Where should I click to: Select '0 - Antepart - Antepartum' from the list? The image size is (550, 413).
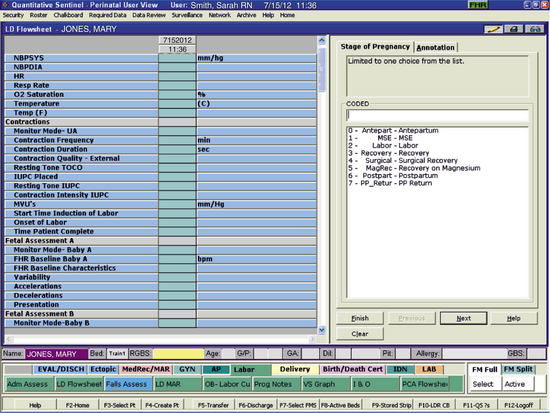(393, 131)
